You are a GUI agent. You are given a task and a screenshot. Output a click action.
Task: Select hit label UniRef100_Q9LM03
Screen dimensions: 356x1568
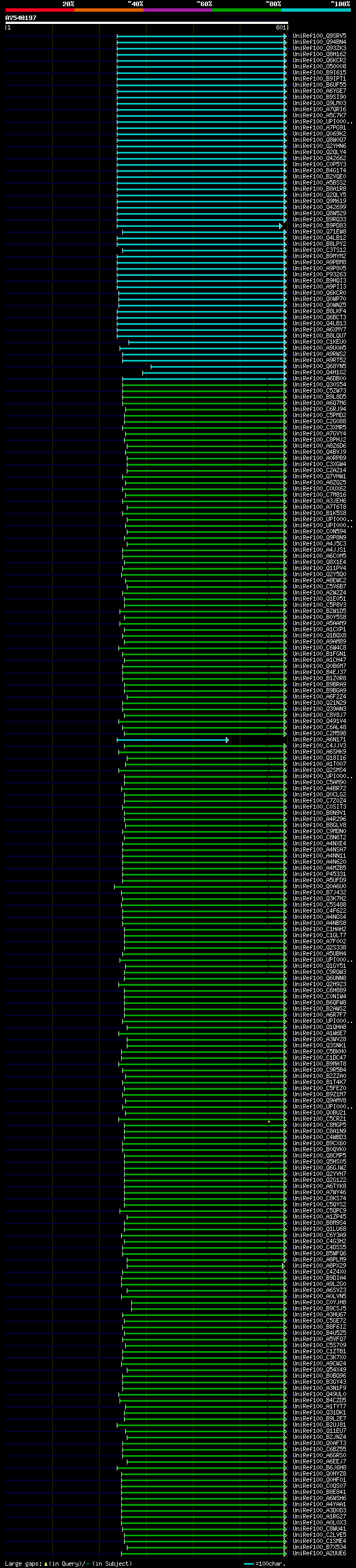319,103
